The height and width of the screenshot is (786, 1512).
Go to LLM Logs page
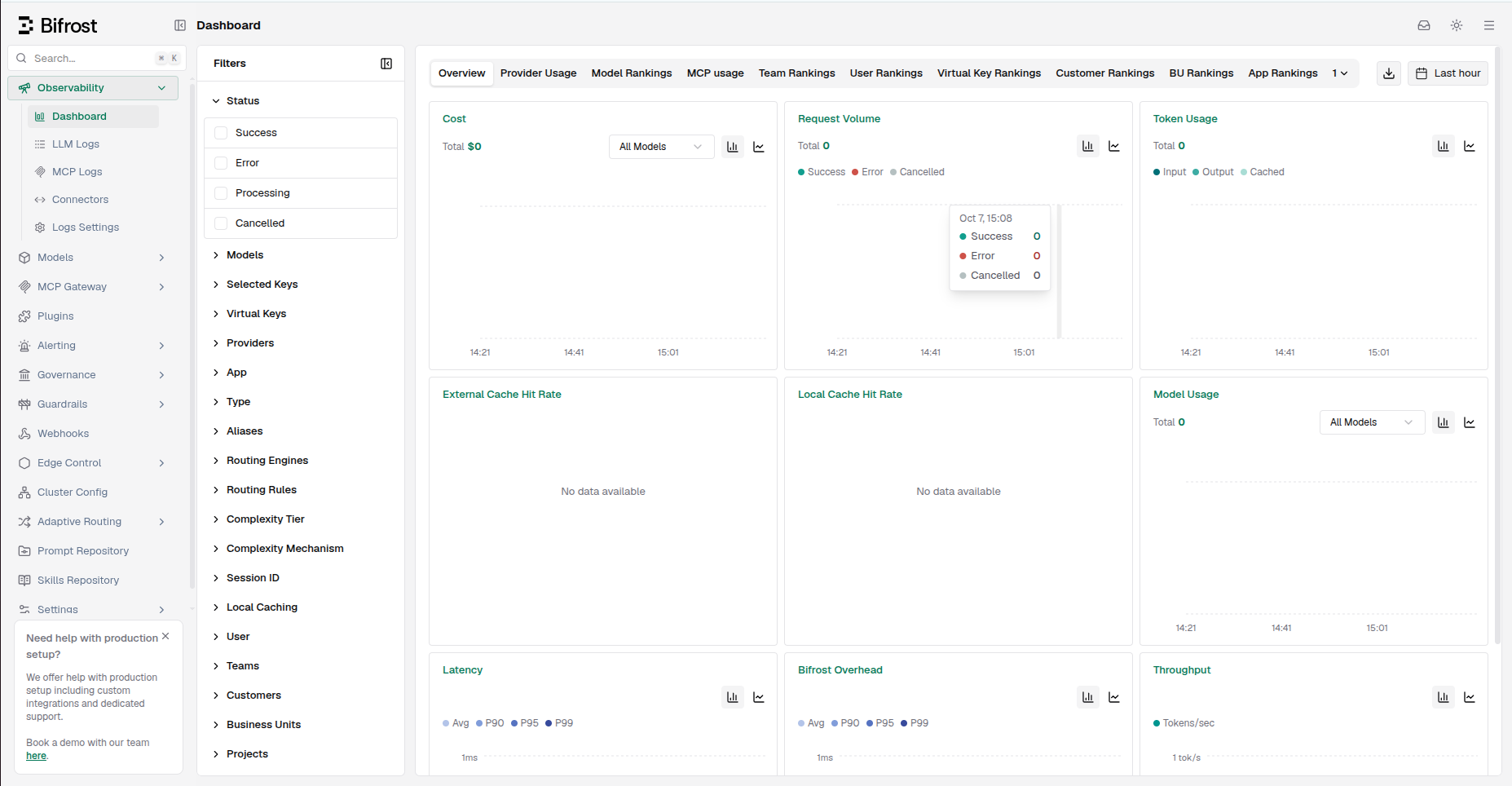point(76,144)
